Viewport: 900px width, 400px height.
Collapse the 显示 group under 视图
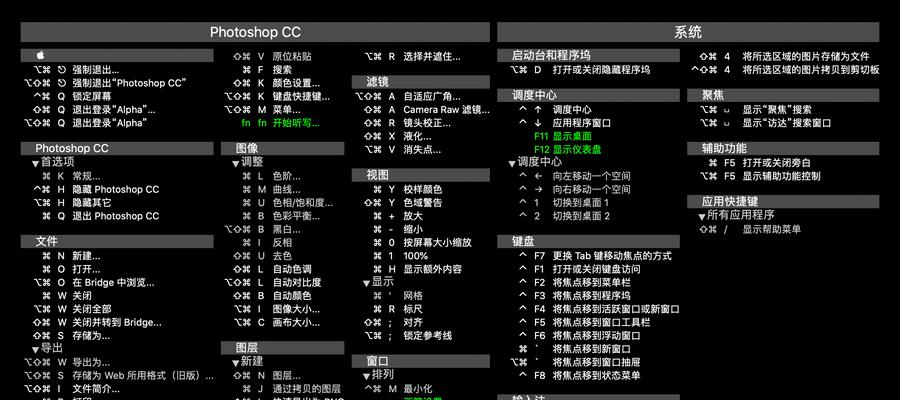pos(367,284)
